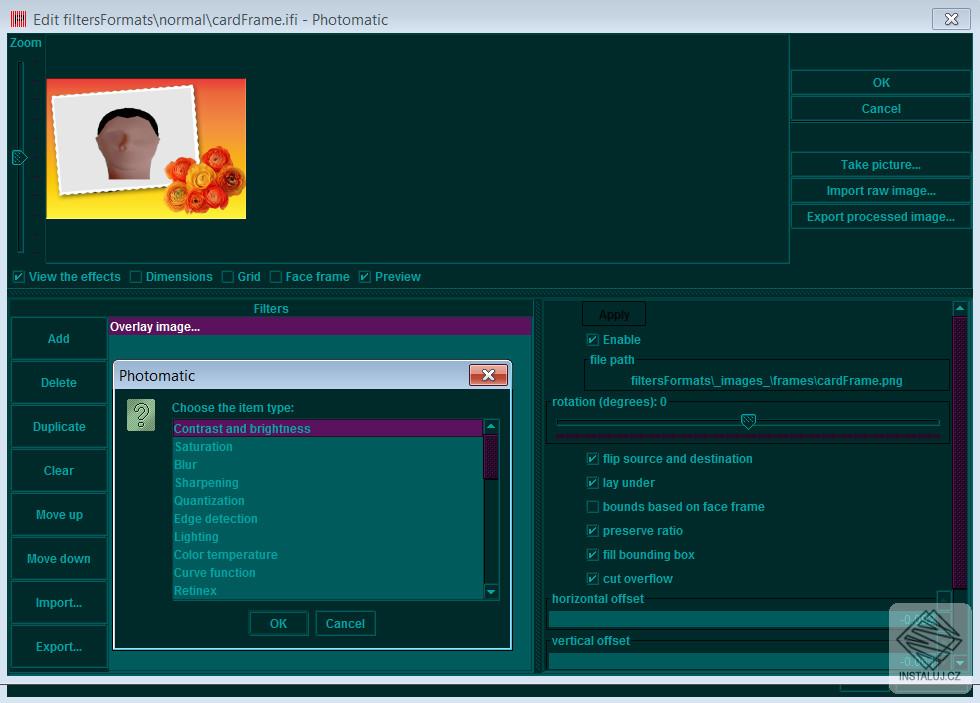Enable the Grid checkbox
The height and width of the screenshot is (703, 980).
[x=228, y=277]
